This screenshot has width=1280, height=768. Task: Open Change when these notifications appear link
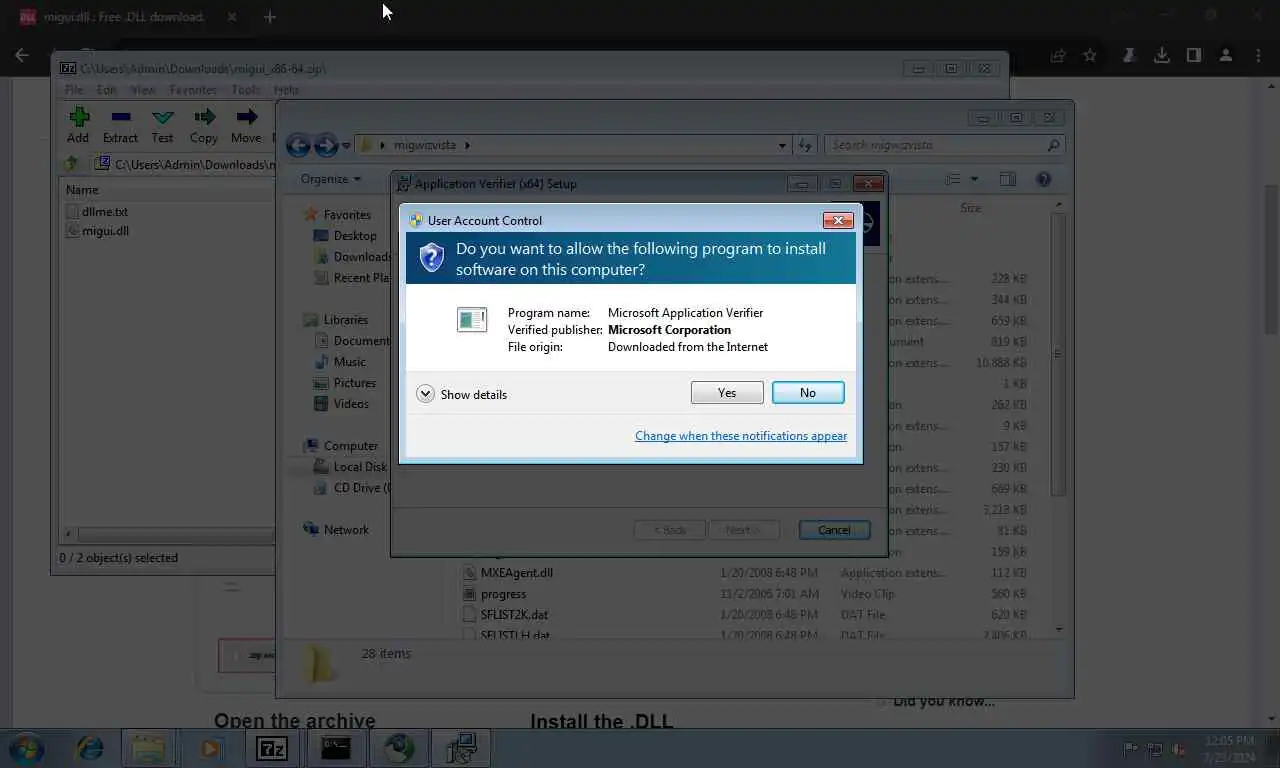[741, 436]
